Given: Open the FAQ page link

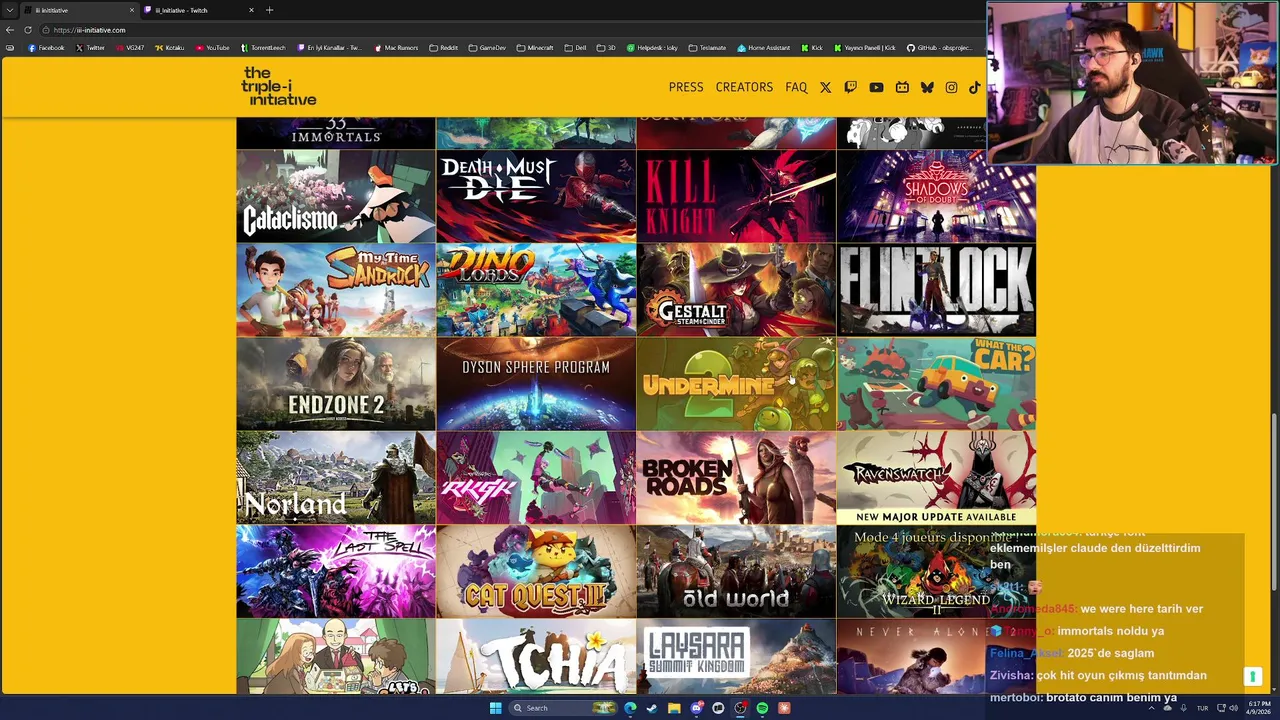Looking at the screenshot, I should 796,88.
